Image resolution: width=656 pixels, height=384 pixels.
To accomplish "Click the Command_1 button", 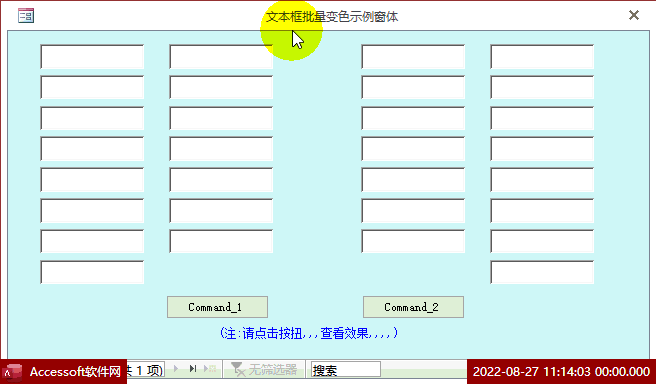I will coord(217,307).
